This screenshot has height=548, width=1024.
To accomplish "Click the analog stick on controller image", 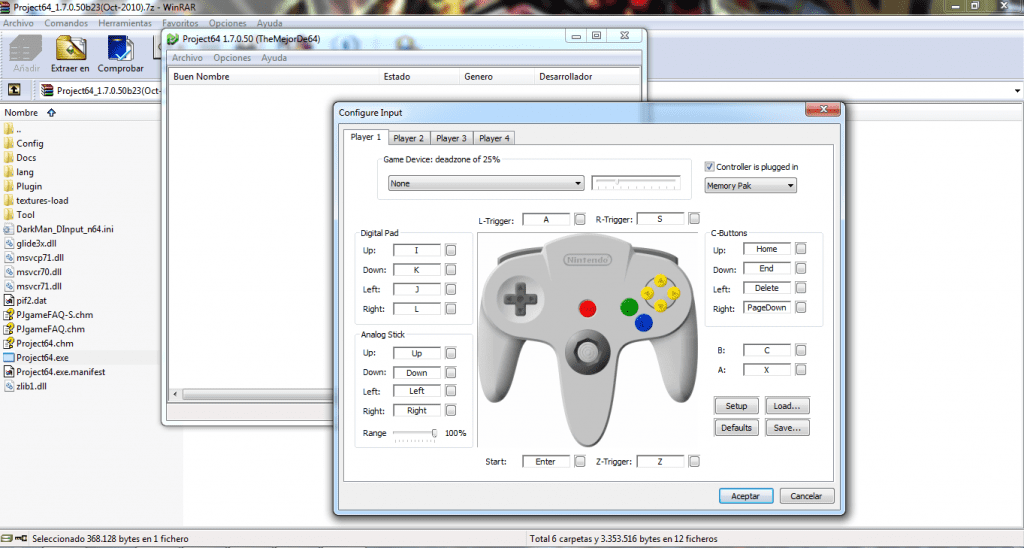I will pos(587,353).
